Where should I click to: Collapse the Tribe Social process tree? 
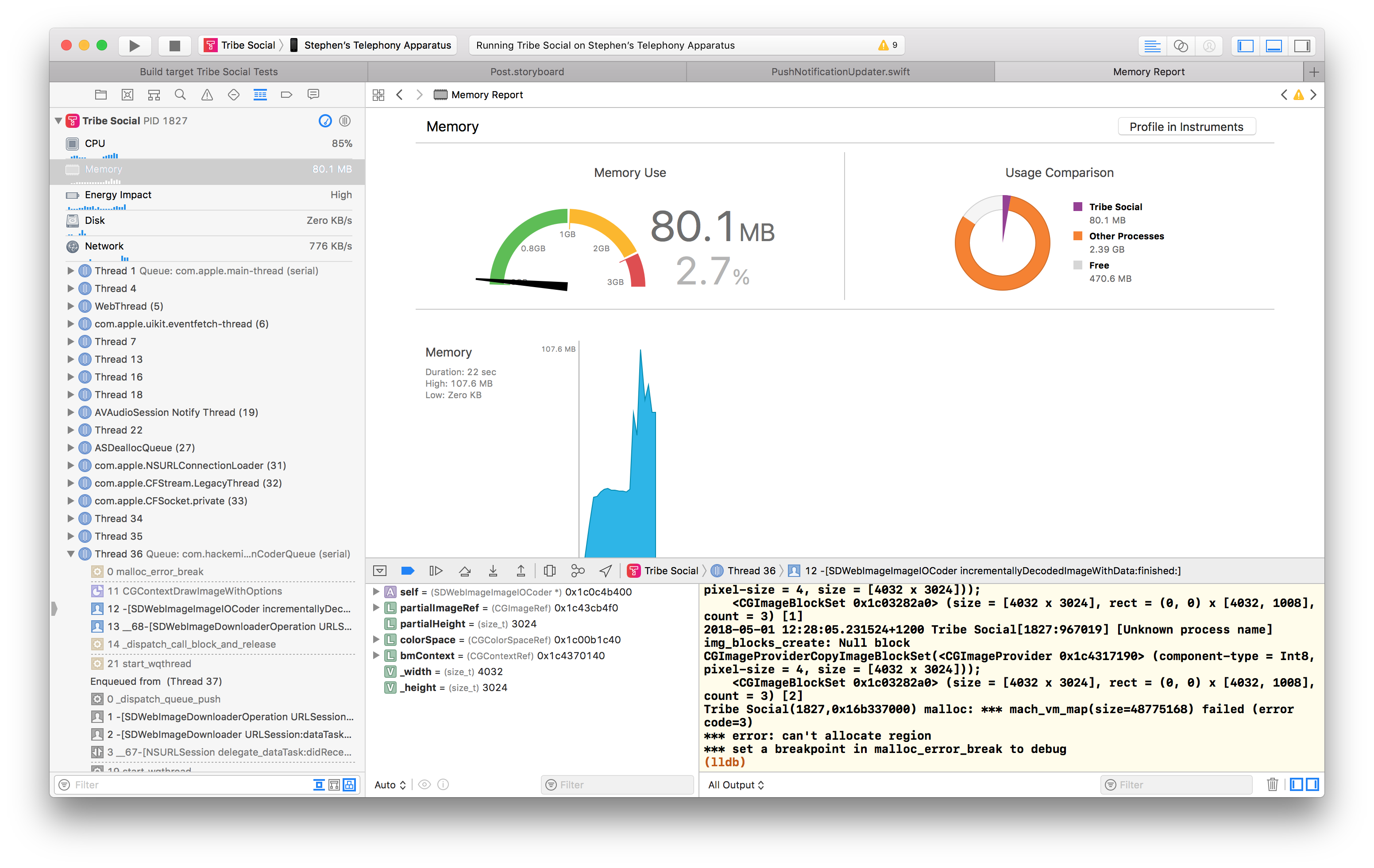tap(58, 121)
